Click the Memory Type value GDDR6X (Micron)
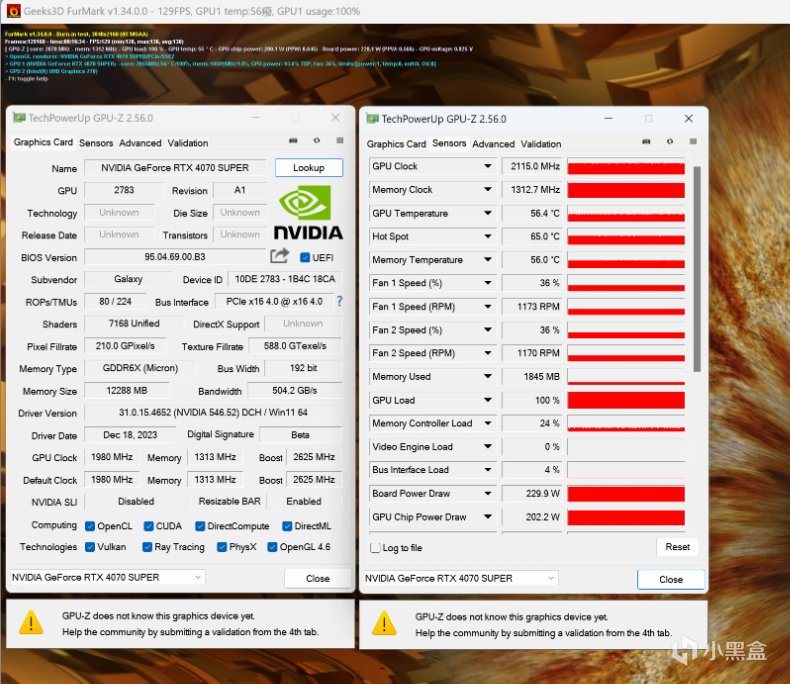This screenshot has height=684, width=790. pyautogui.click(x=140, y=368)
